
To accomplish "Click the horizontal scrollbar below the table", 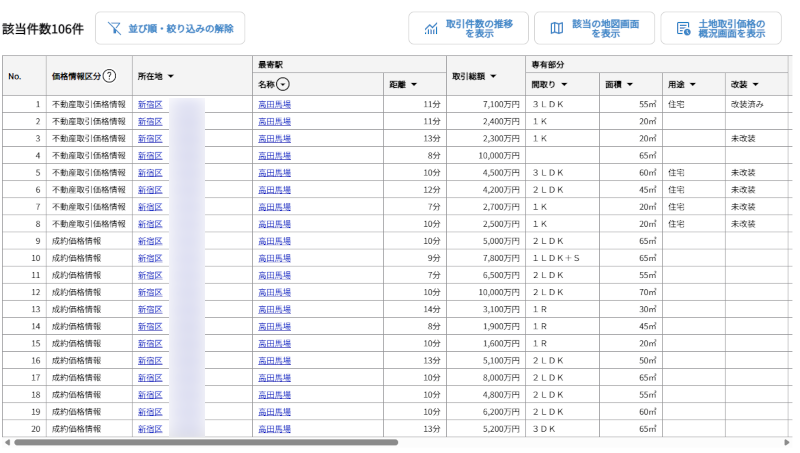I will point(200,442).
